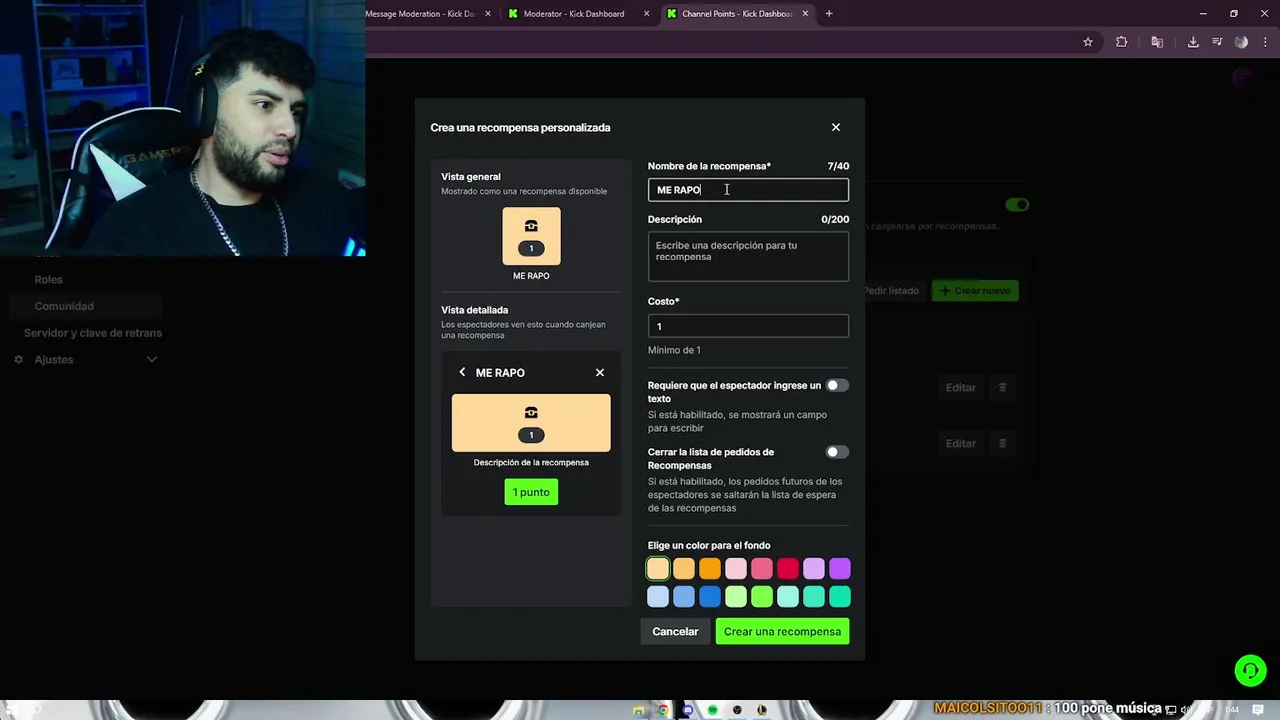Select the pale blue background color
This screenshot has height=720, width=1280.
click(658, 597)
